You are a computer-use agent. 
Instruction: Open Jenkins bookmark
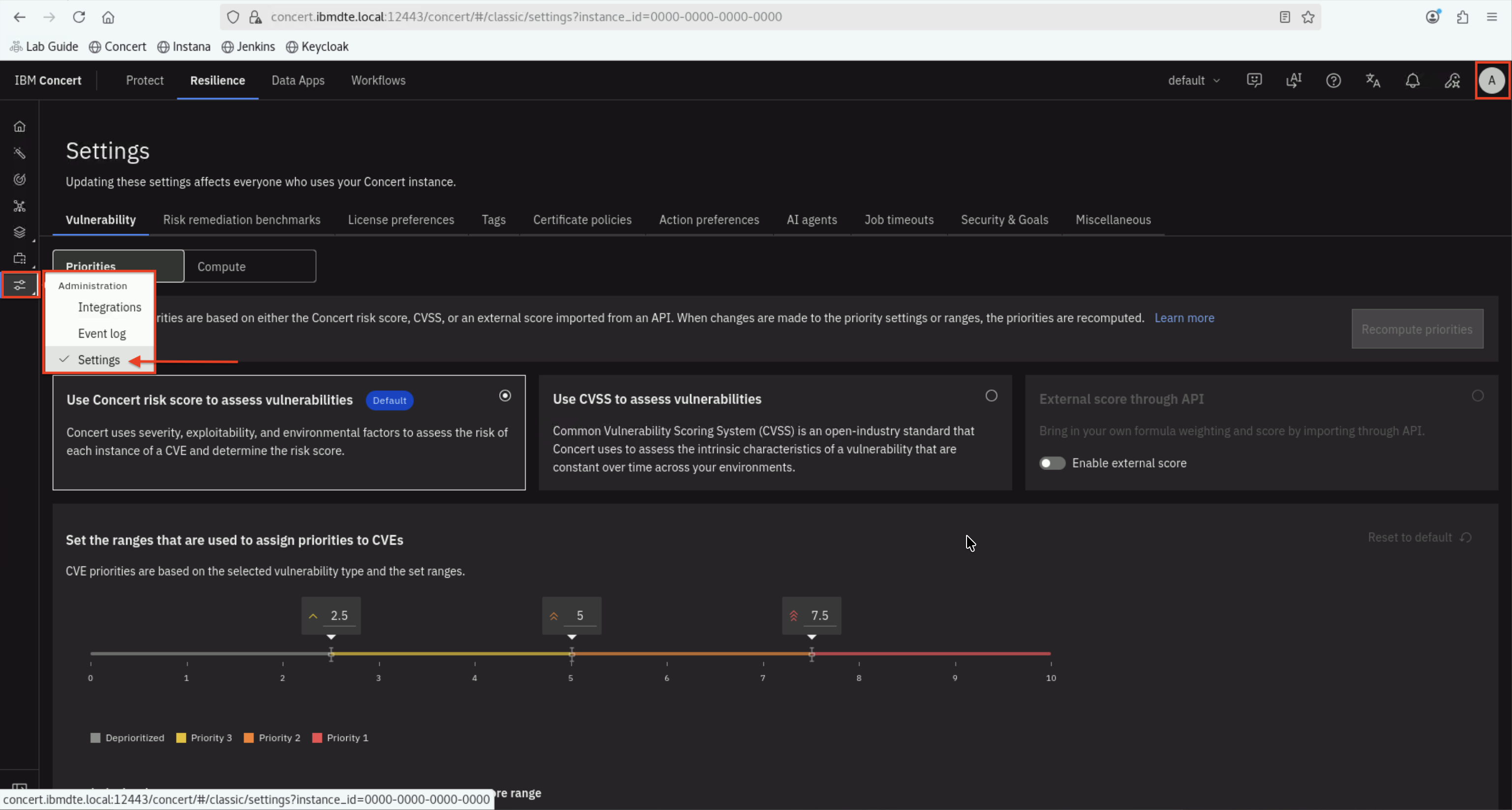click(x=248, y=46)
